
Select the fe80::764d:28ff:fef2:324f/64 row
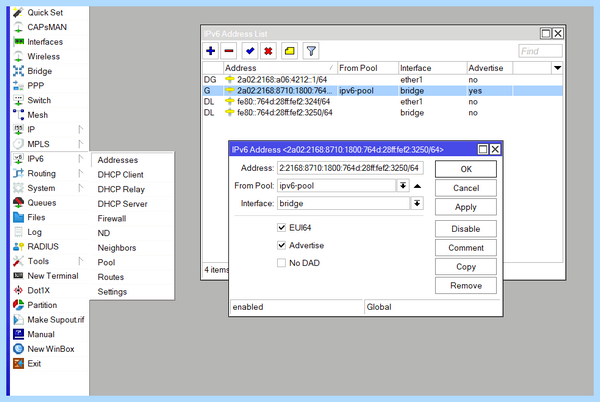click(x=383, y=102)
